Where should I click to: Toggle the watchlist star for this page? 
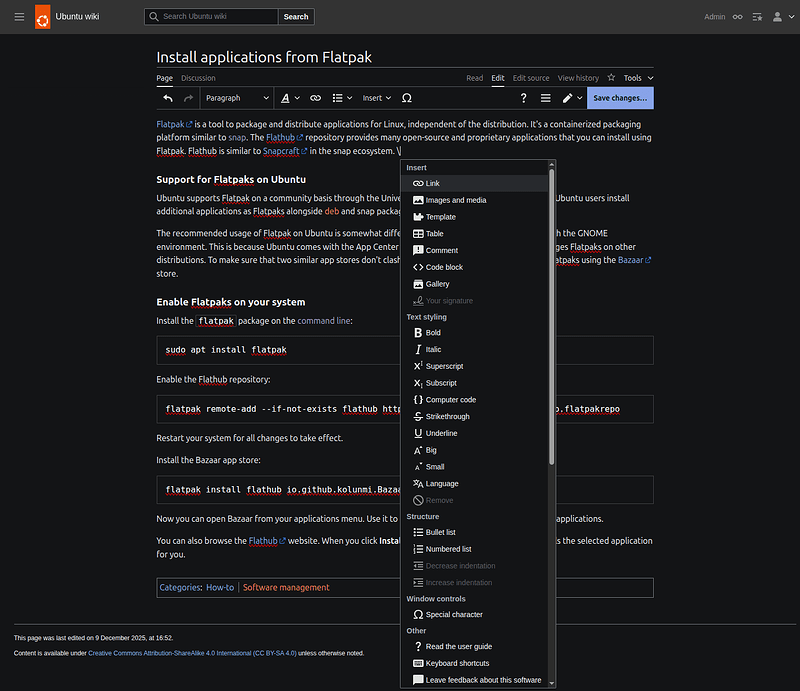pos(611,77)
